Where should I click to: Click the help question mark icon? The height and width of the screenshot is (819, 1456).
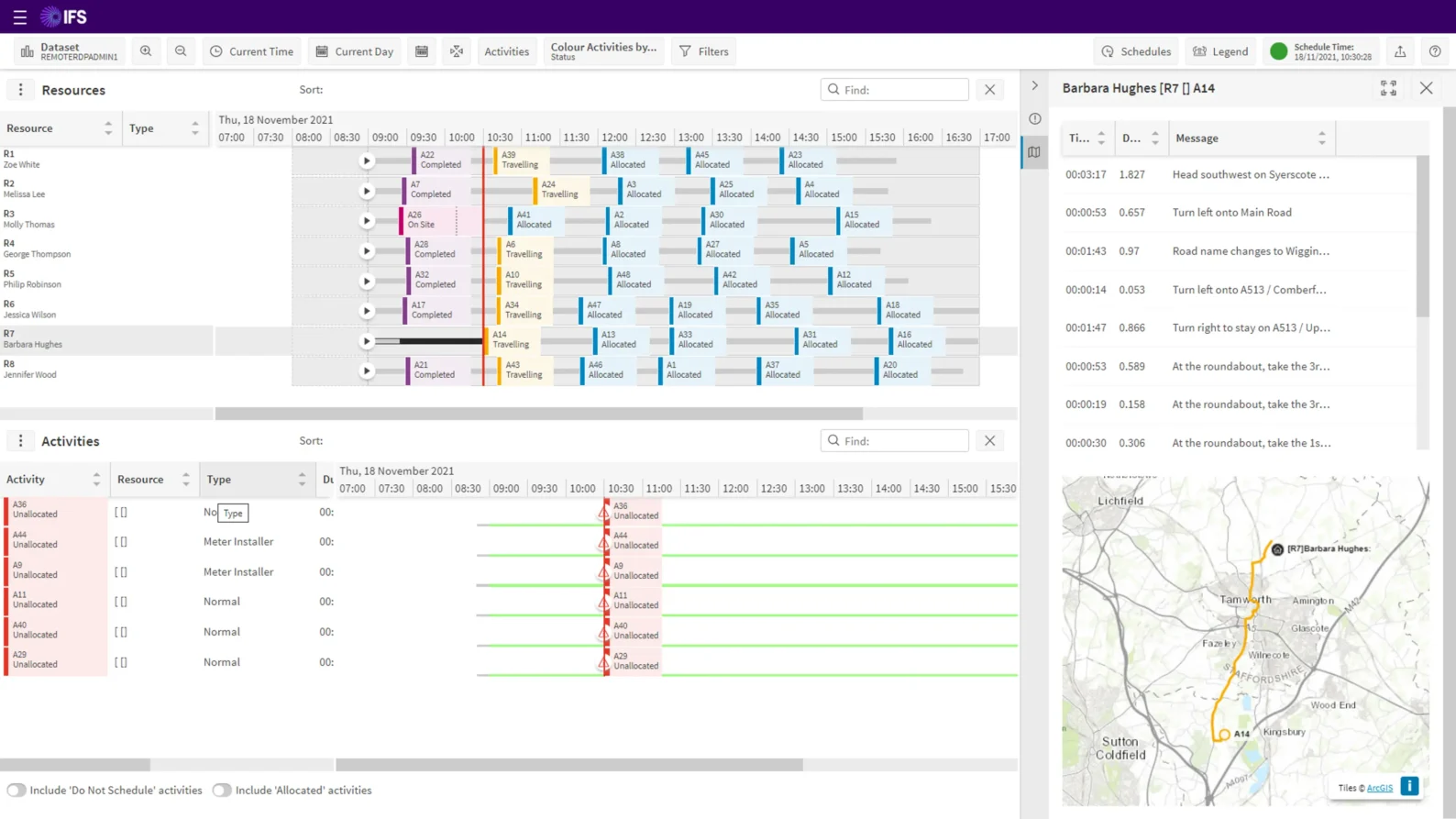(1435, 51)
